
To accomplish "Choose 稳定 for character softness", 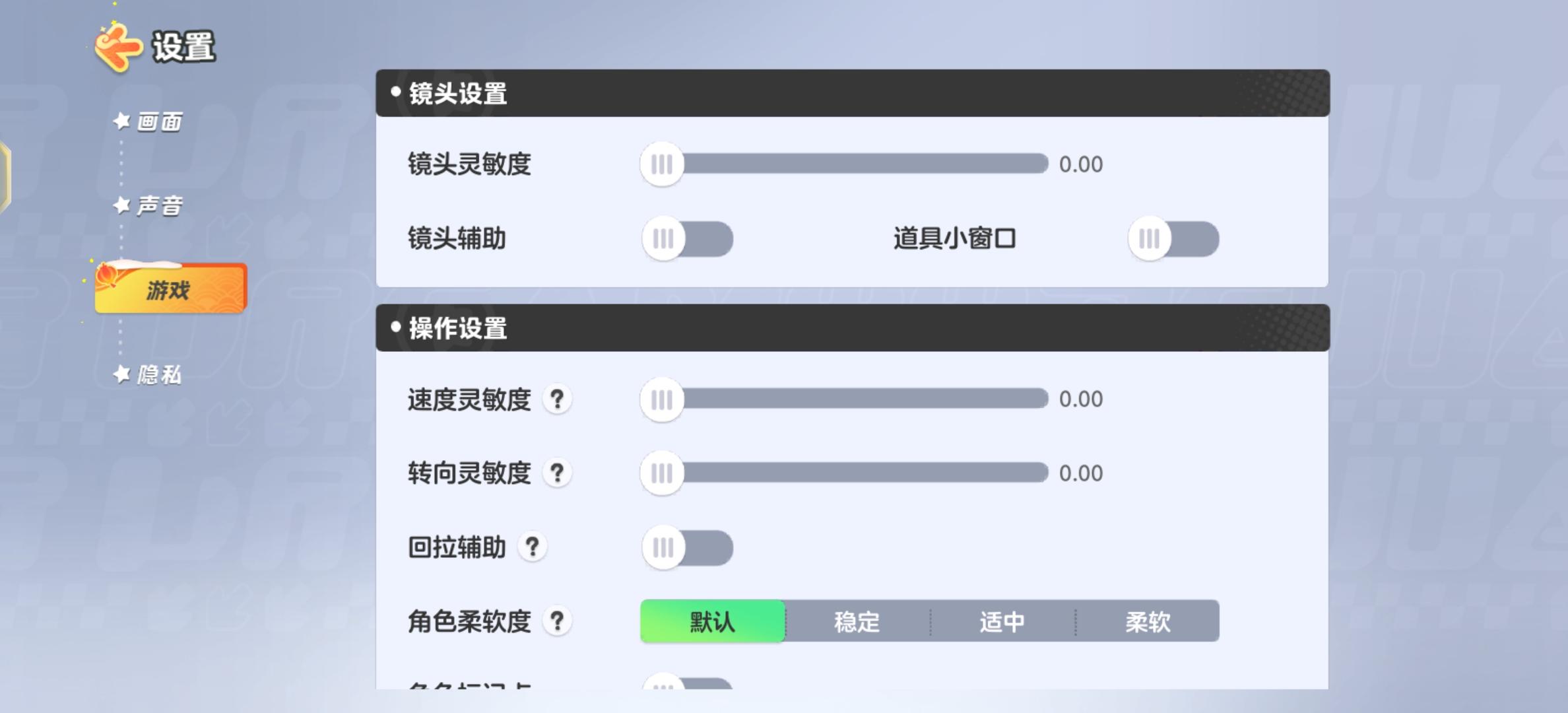I will click(857, 621).
